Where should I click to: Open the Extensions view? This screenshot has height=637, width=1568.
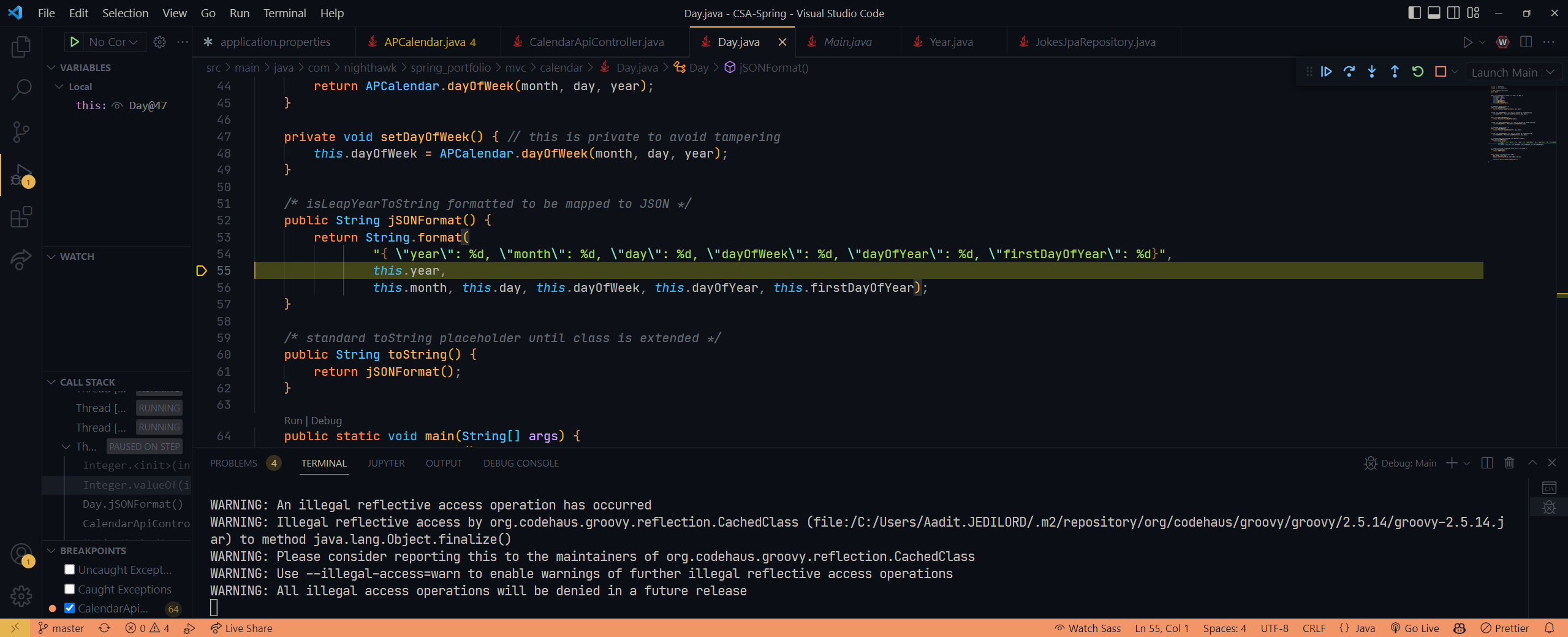(21, 217)
